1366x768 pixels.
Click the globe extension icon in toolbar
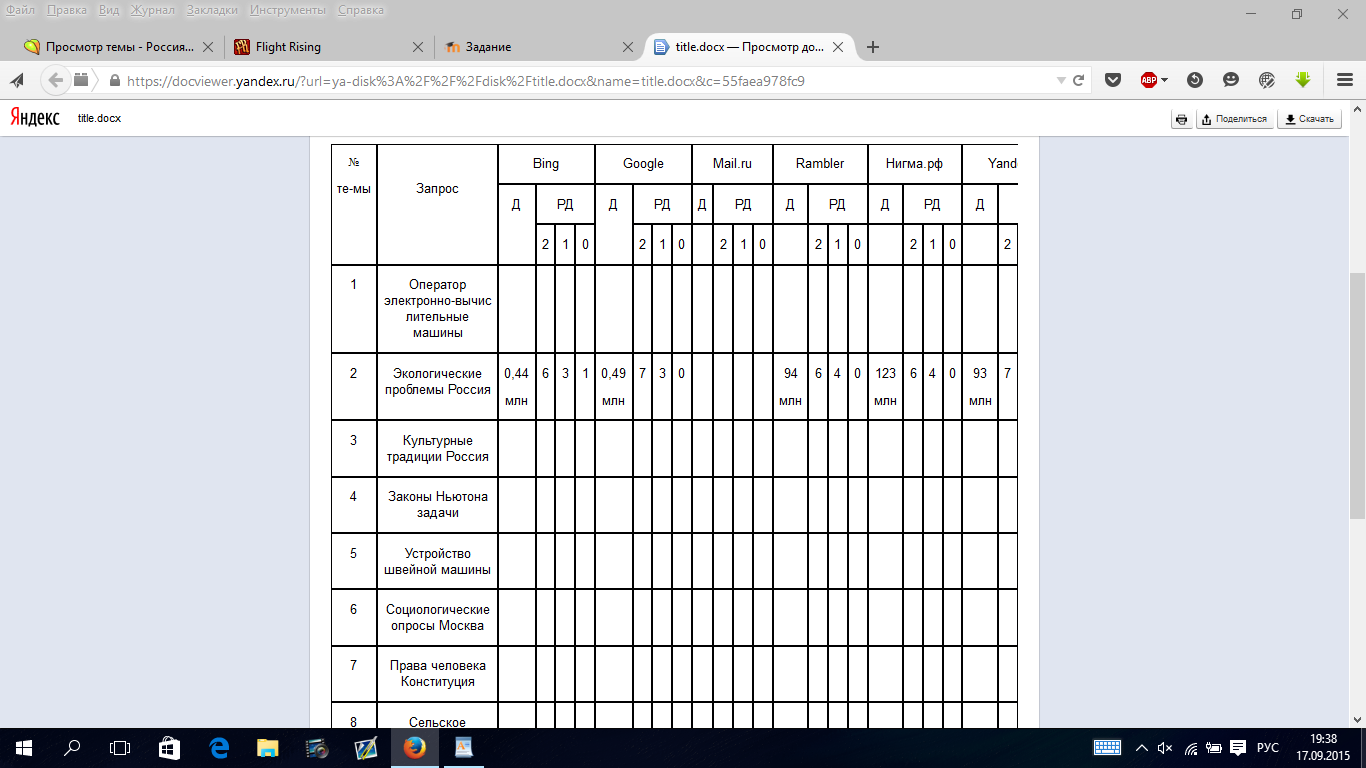coord(1267,80)
